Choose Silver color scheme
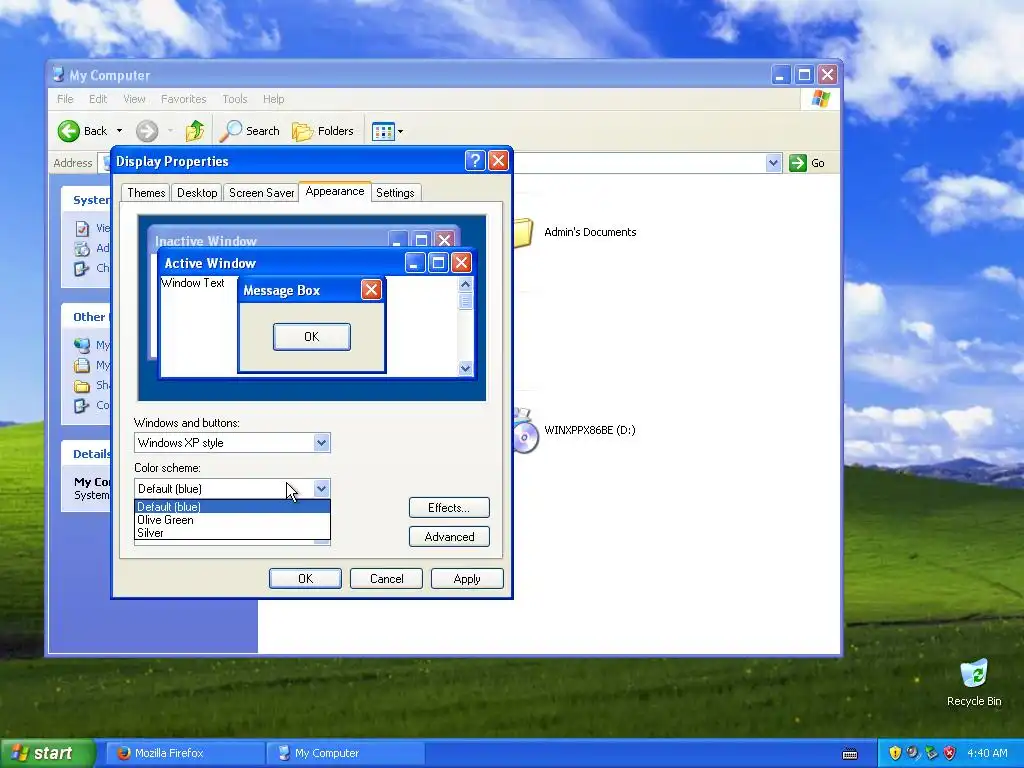 point(232,533)
